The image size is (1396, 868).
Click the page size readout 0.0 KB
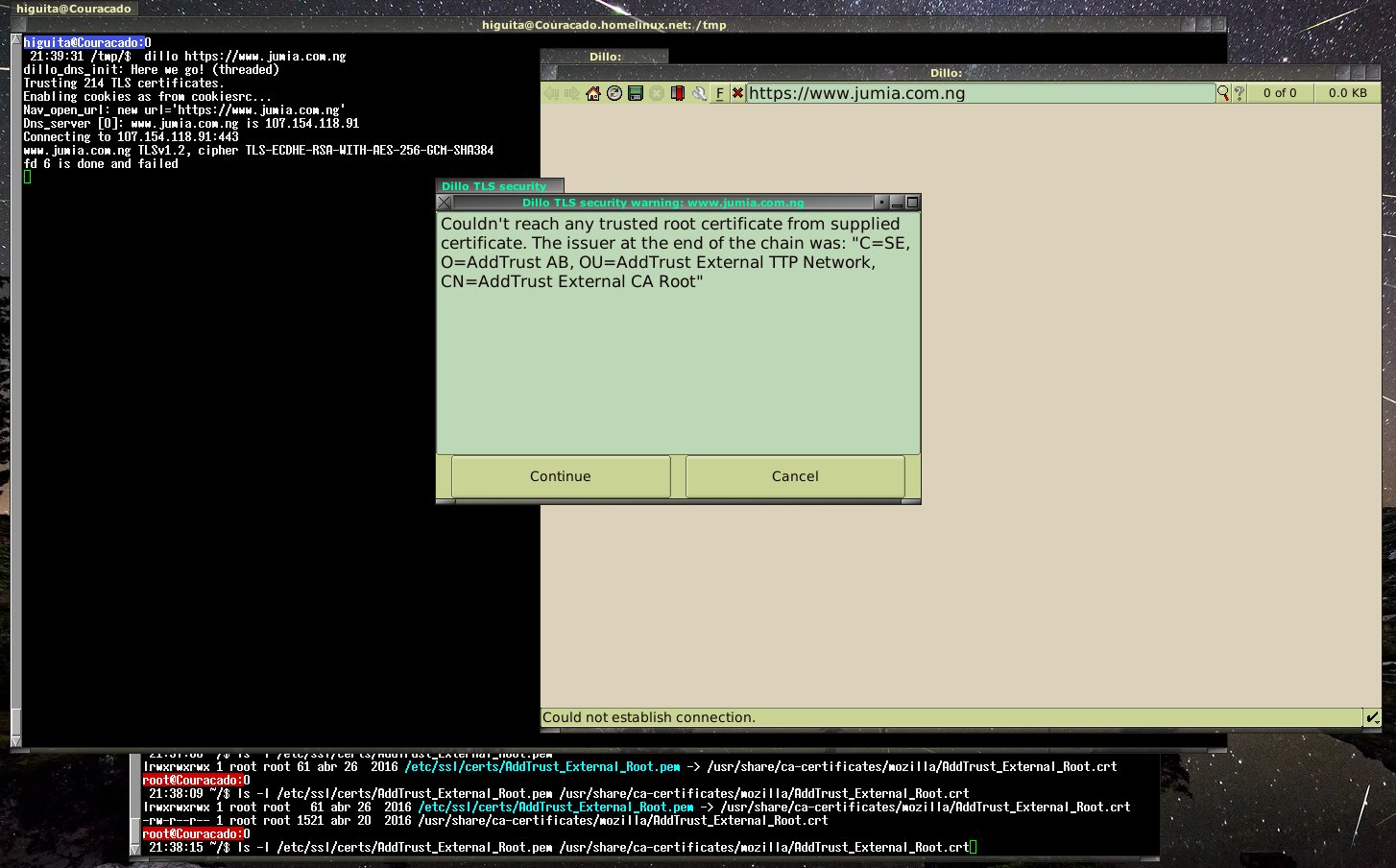point(1347,93)
